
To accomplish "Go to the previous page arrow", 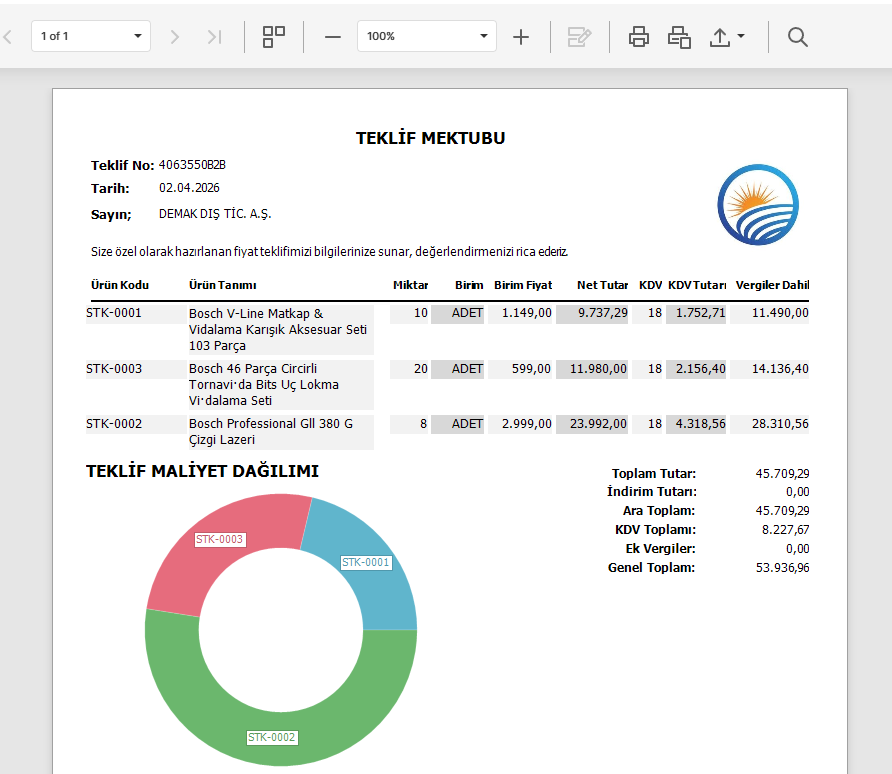I will [8, 37].
